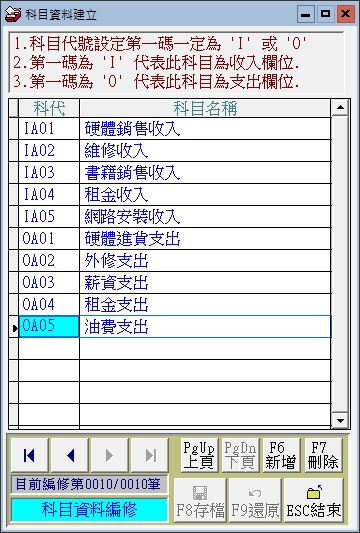Close the 科目資料建立 window
The width and height of the screenshot is (360, 533).
click(x=345, y=14)
